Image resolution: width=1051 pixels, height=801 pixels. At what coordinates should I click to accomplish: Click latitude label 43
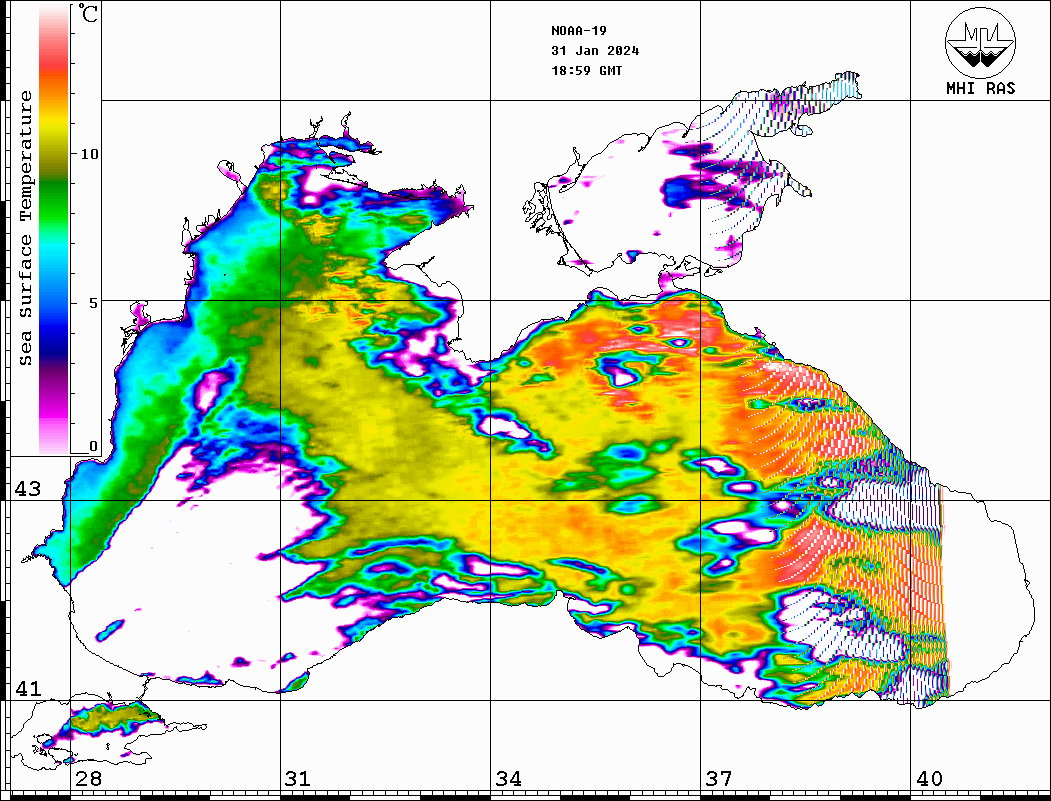pyautogui.click(x=28, y=489)
